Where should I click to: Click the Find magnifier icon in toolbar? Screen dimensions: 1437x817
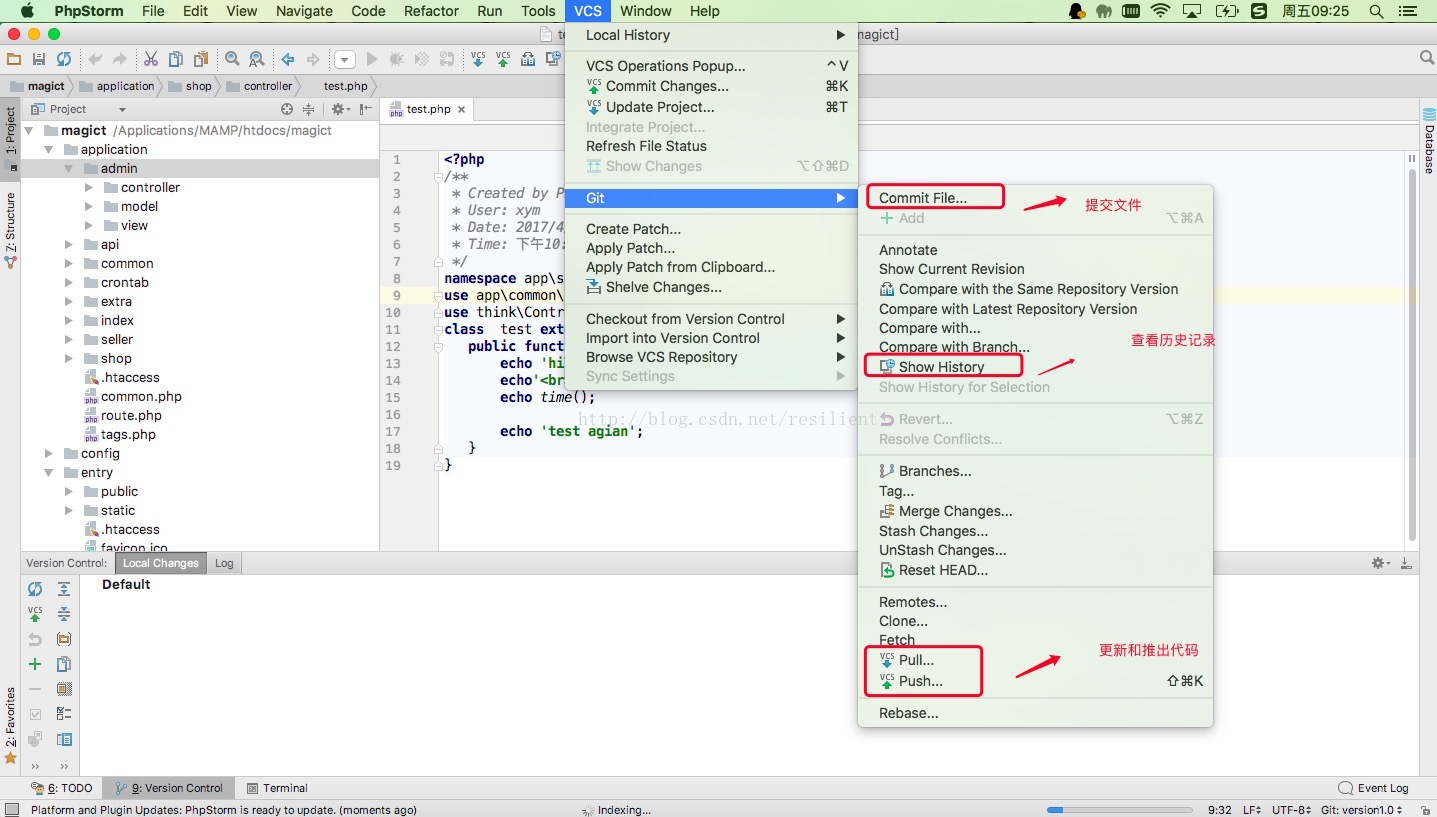tap(232, 60)
